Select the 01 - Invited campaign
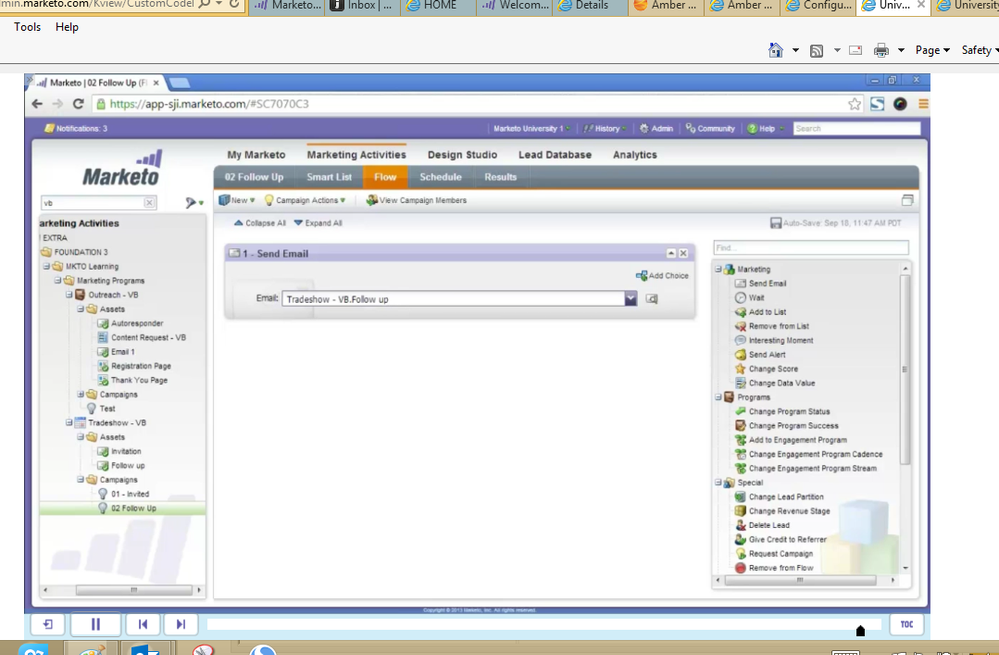 coord(124,494)
